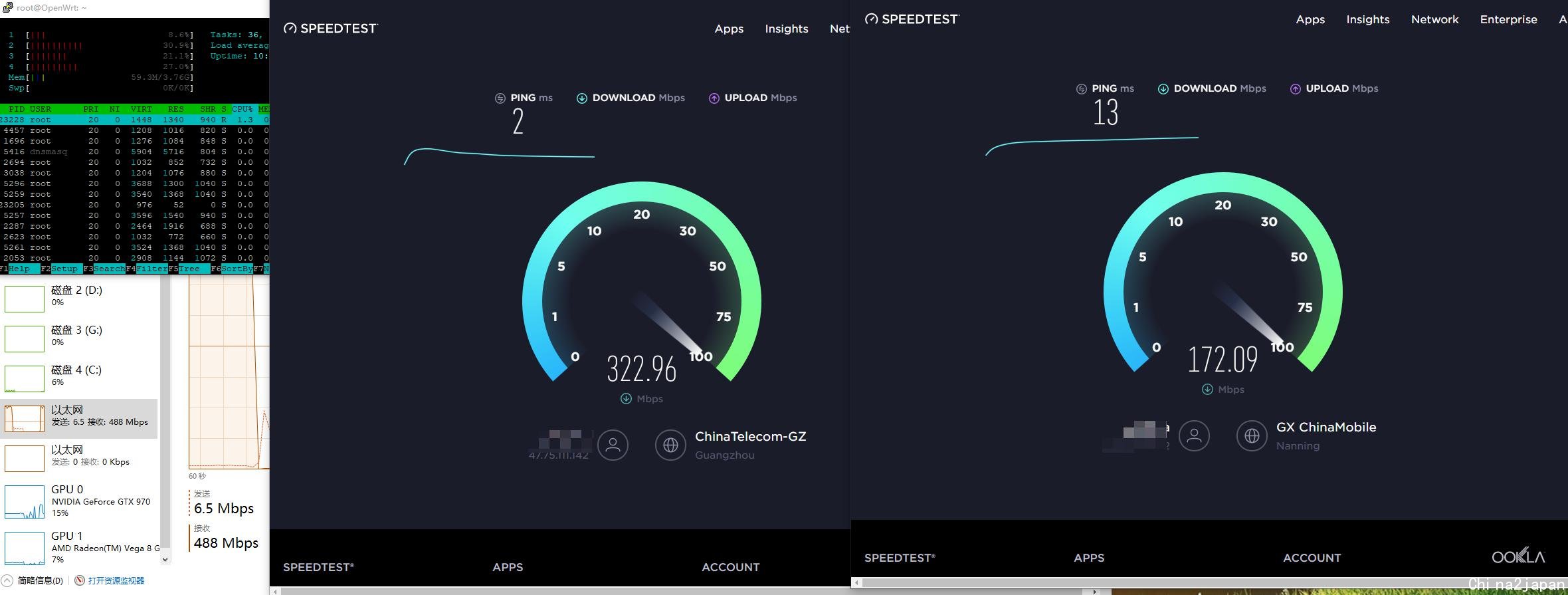Open Apps in the left Speedtest navigation
1568x595 pixels.
(x=729, y=29)
